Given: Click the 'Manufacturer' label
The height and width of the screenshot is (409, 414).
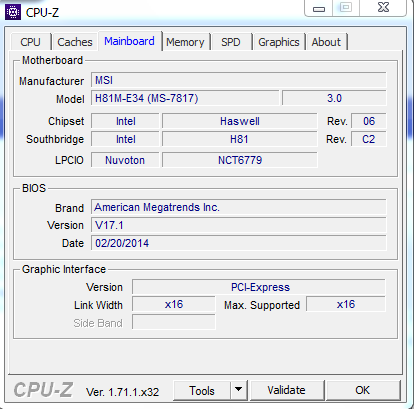Looking at the screenshot, I should pos(52,81).
